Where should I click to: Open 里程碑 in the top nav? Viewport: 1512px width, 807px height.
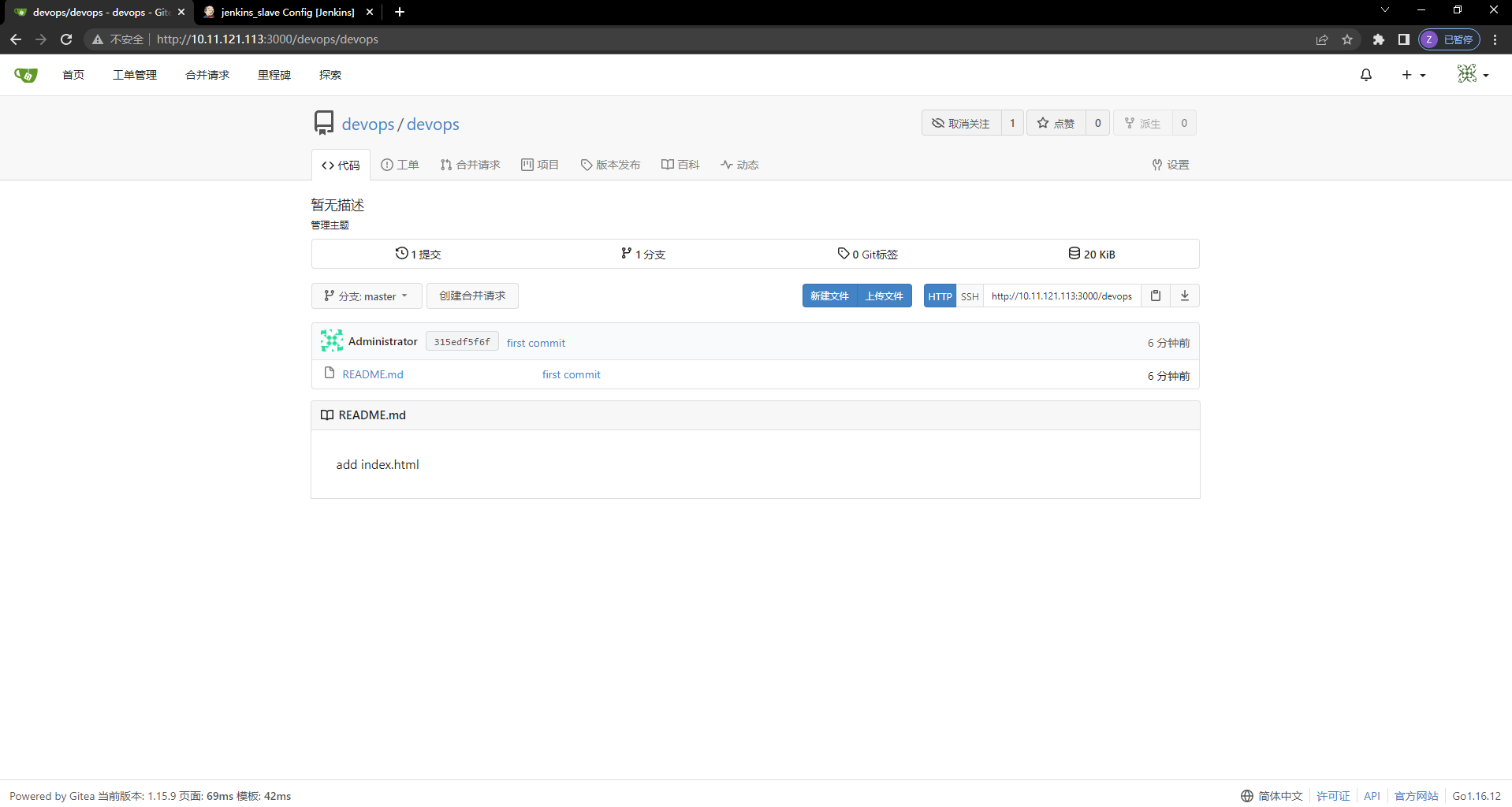click(274, 75)
